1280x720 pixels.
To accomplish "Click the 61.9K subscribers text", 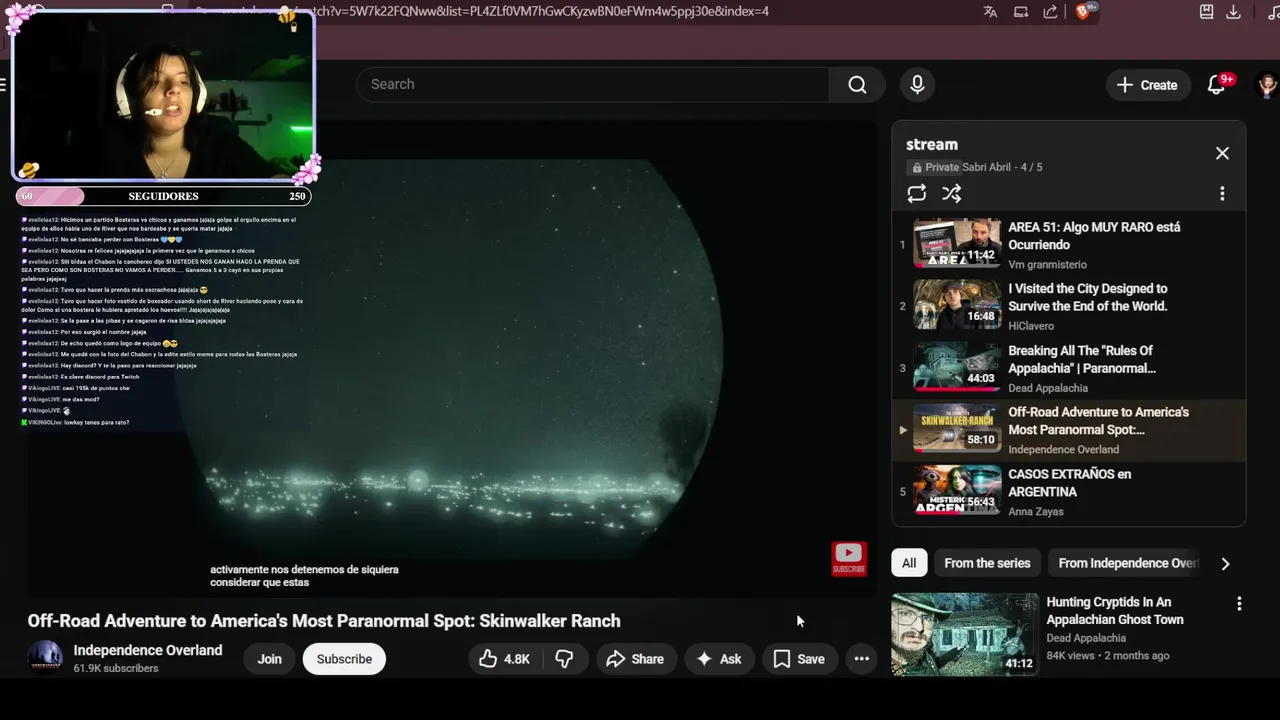I will click(x=116, y=668).
